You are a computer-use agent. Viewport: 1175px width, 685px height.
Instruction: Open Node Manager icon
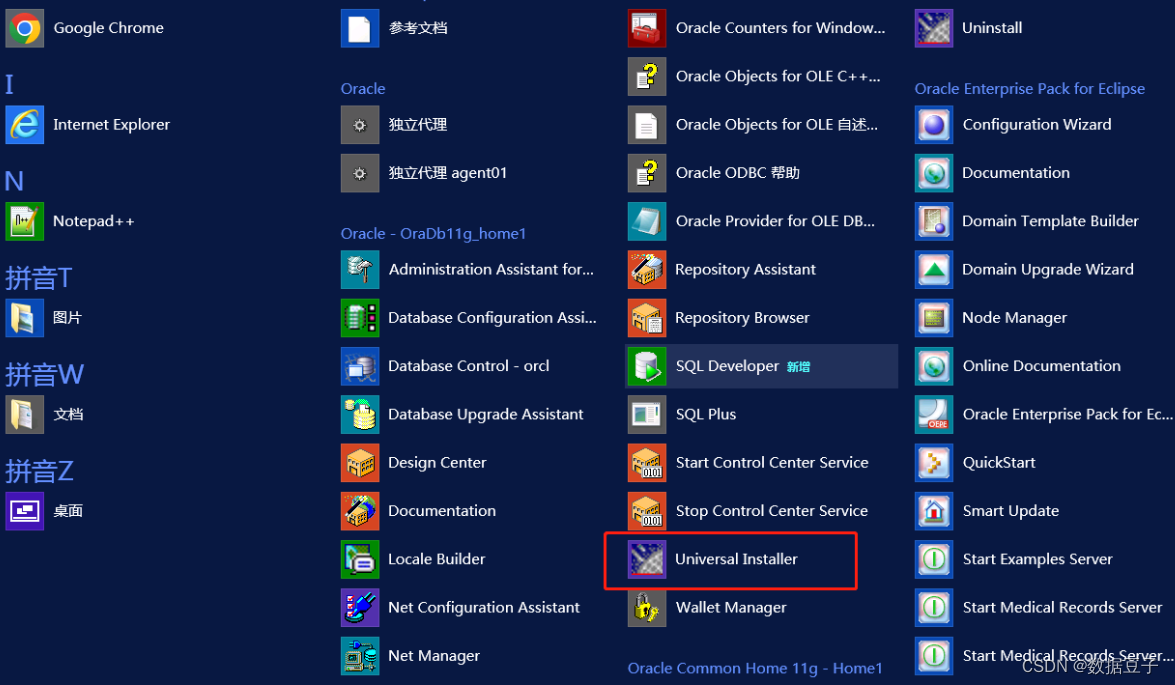click(x=934, y=318)
